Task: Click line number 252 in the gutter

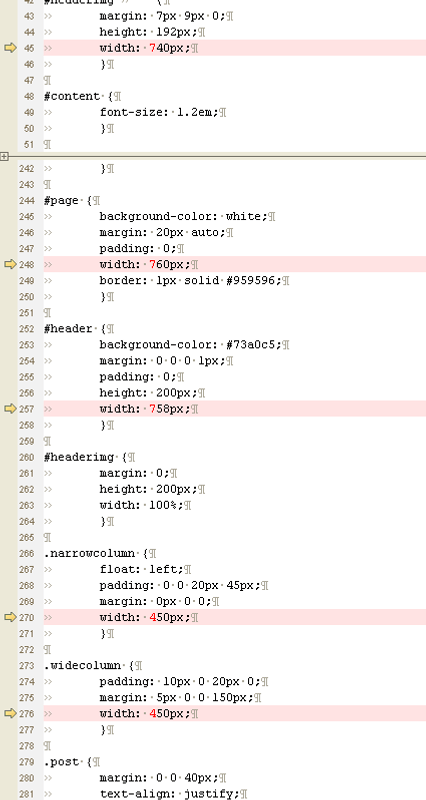Action: click(x=27, y=329)
